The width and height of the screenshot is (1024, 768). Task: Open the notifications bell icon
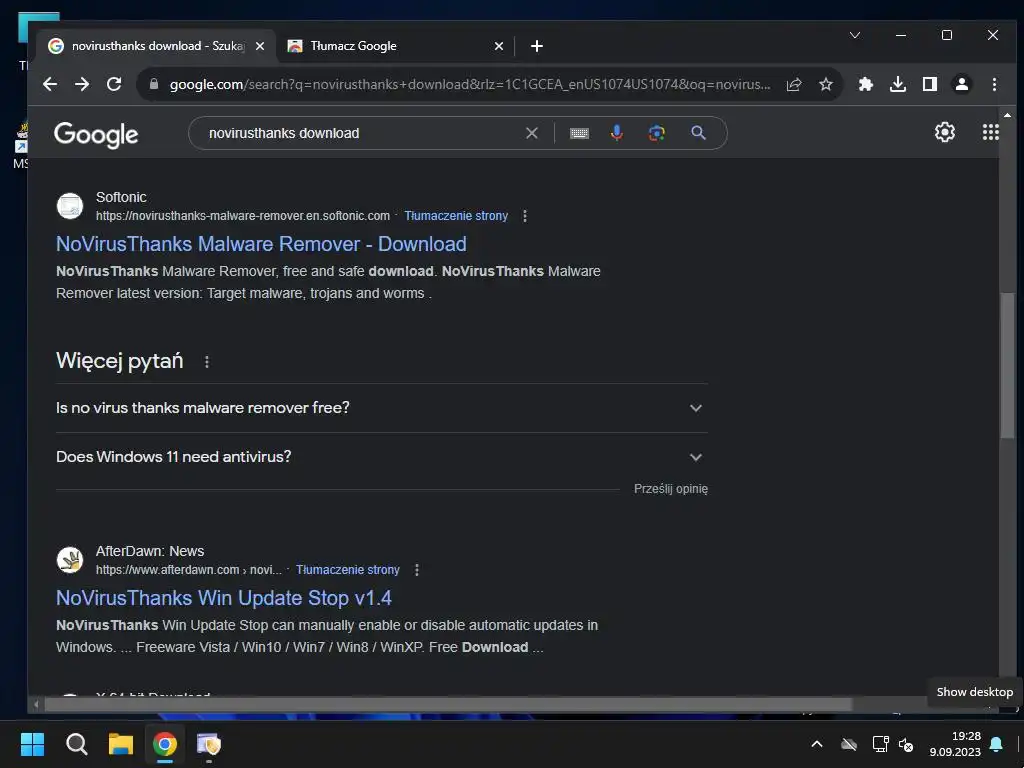pos(996,744)
